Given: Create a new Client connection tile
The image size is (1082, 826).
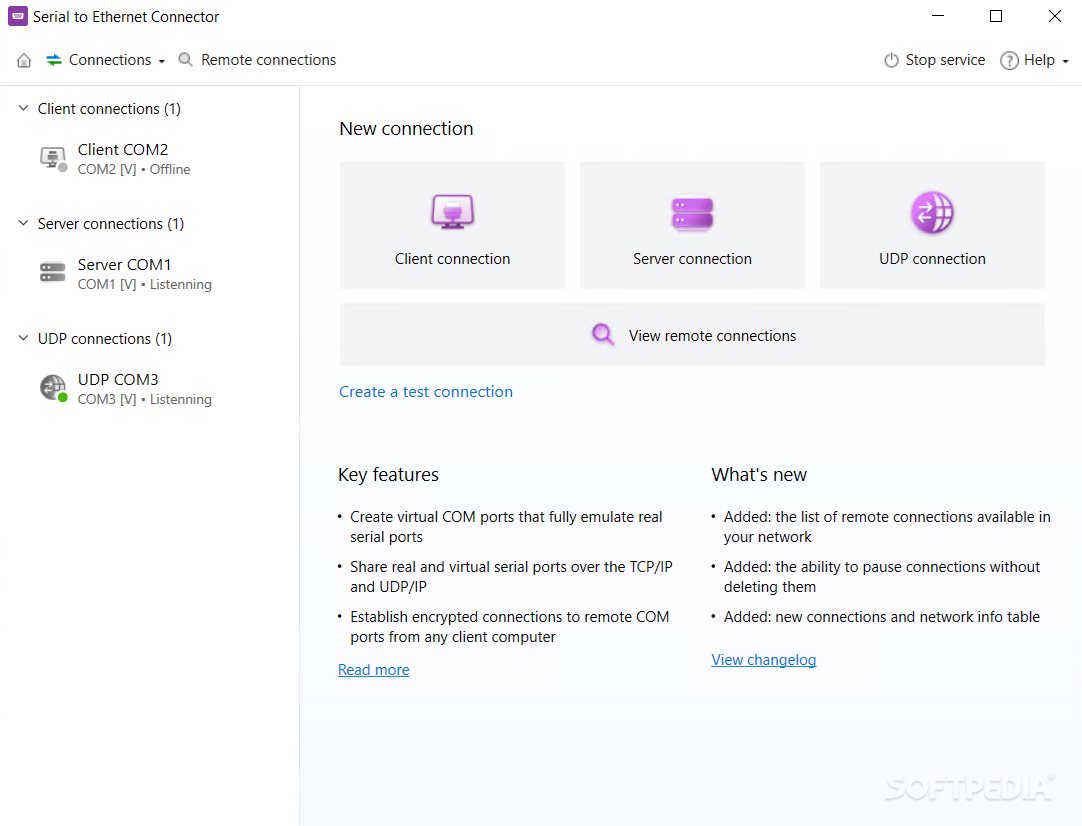Looking at the screenshot, I should pos(452,225).
